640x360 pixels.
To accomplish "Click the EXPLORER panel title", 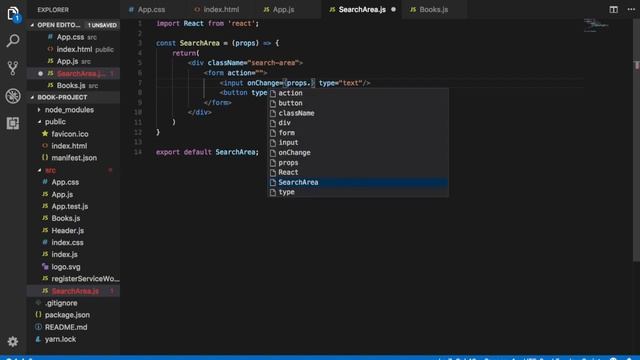I will click(x=53, y=9).
